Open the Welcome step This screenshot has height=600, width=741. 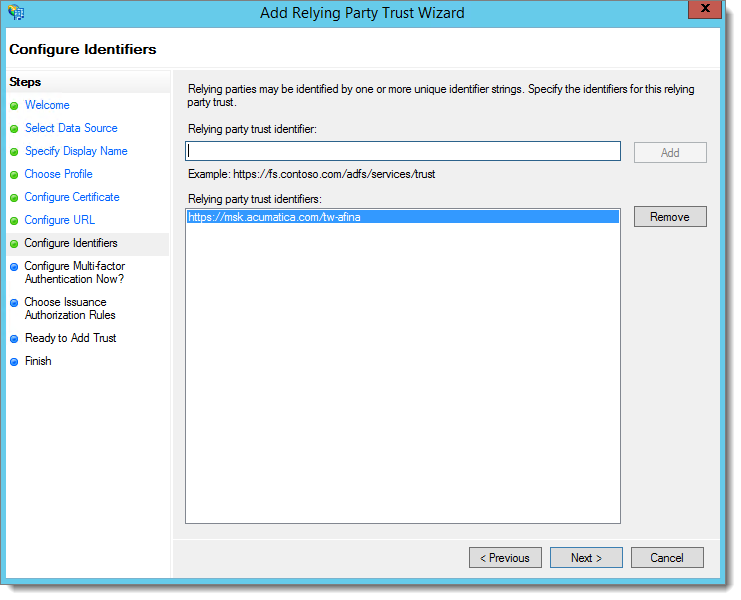[47, 105]
